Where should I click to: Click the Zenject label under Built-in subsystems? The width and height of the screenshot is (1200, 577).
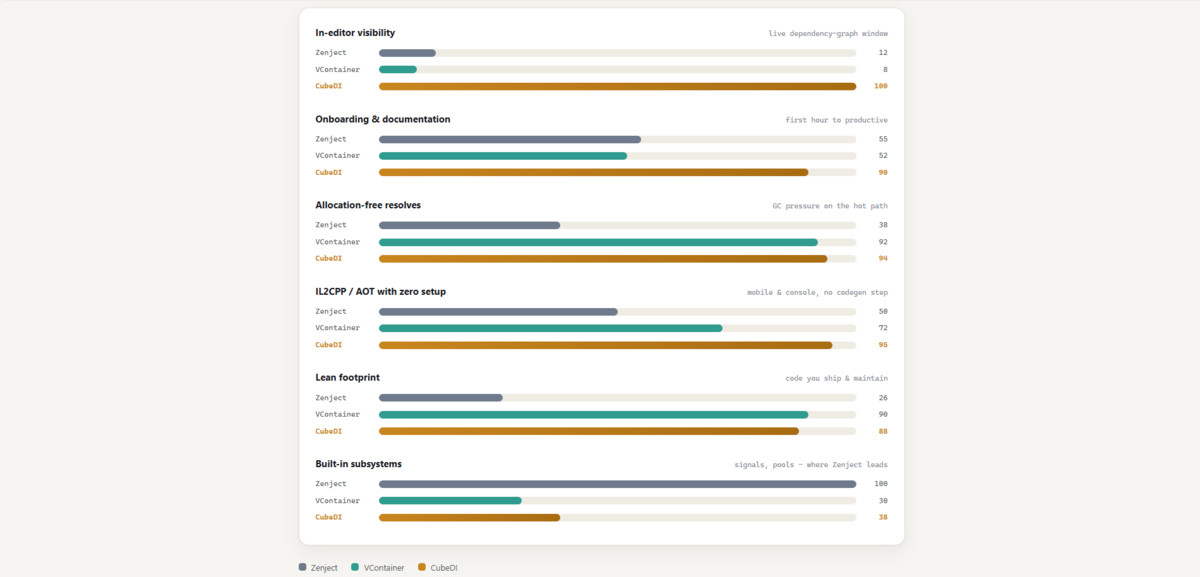coord(331,484)
